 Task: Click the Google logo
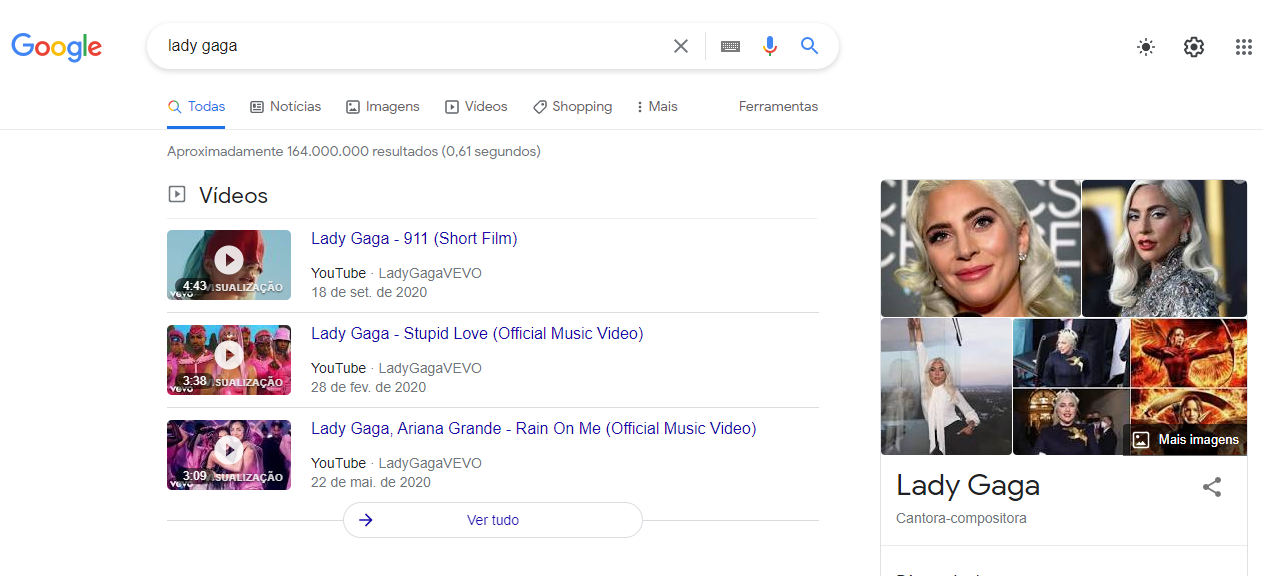point(57,46)
